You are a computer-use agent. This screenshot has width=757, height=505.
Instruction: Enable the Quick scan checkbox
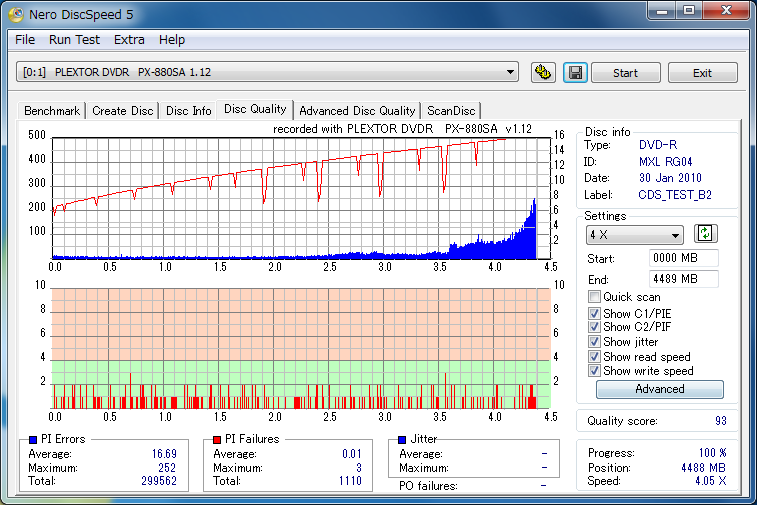pyautogui.click(x=595, y=297)
